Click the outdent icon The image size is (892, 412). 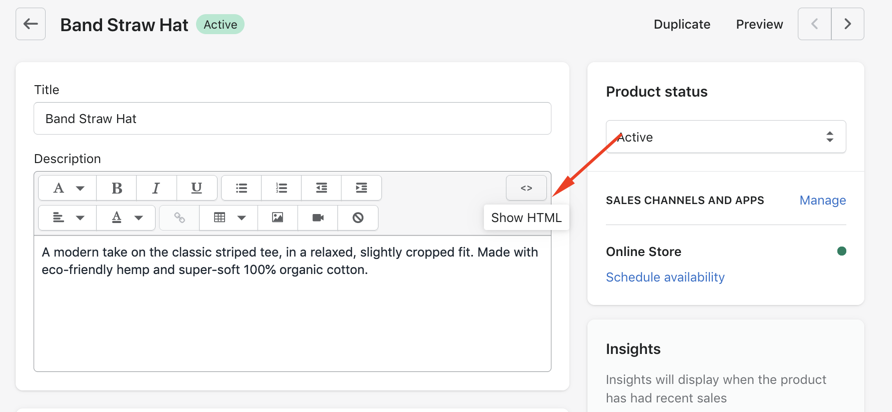[x=322, y=188]
